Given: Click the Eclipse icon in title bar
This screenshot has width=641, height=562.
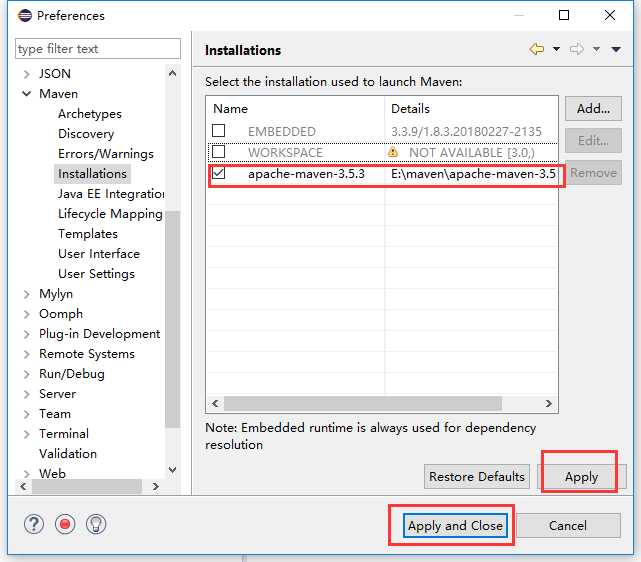Looking at the screenshot, I should (24, 15).
